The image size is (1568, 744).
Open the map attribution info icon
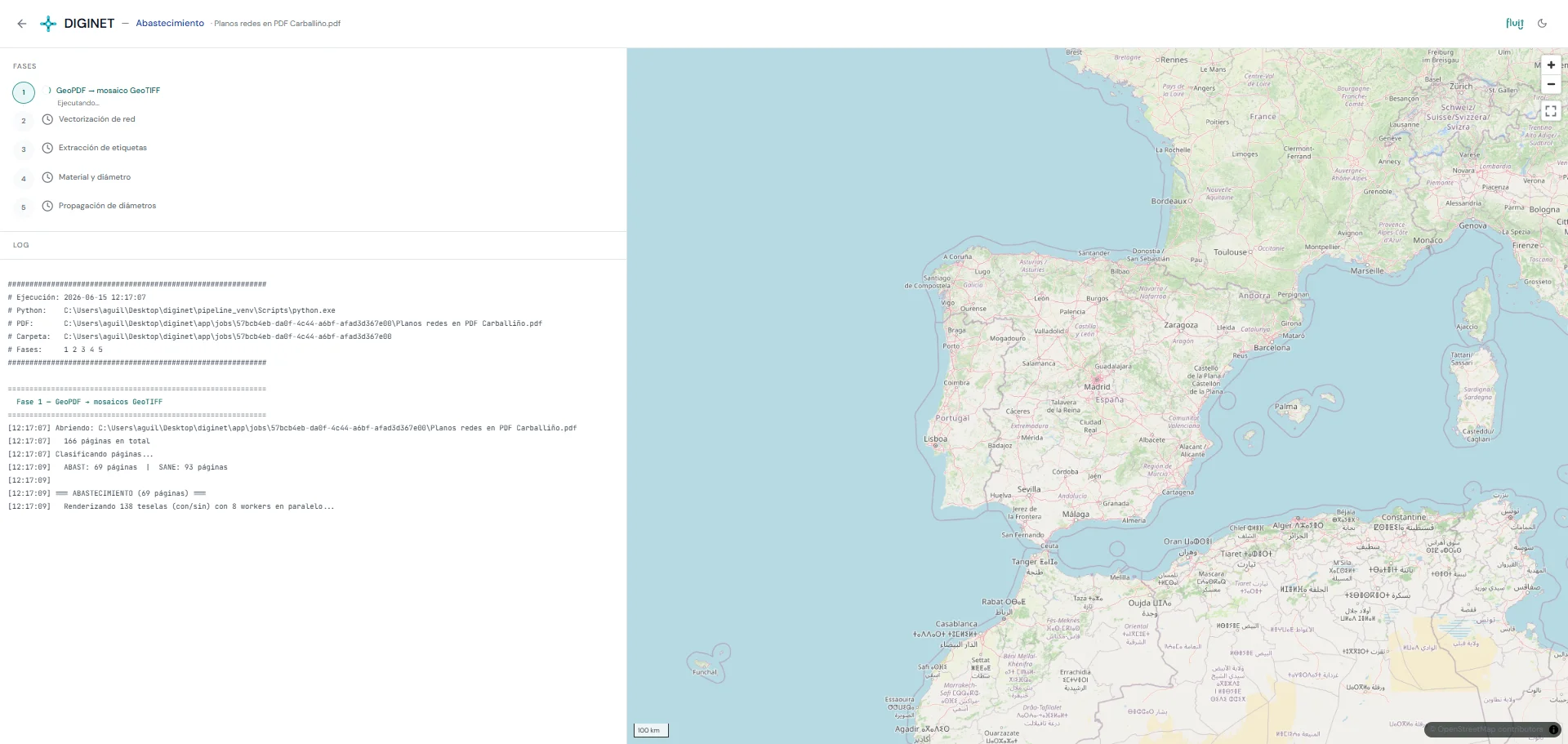pos(1554,730)
